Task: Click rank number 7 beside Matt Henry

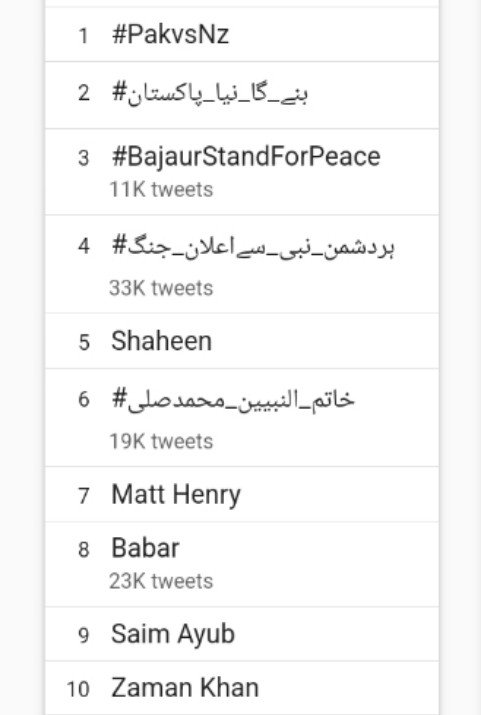Action: pyautogui.click(x=83, y=496)
